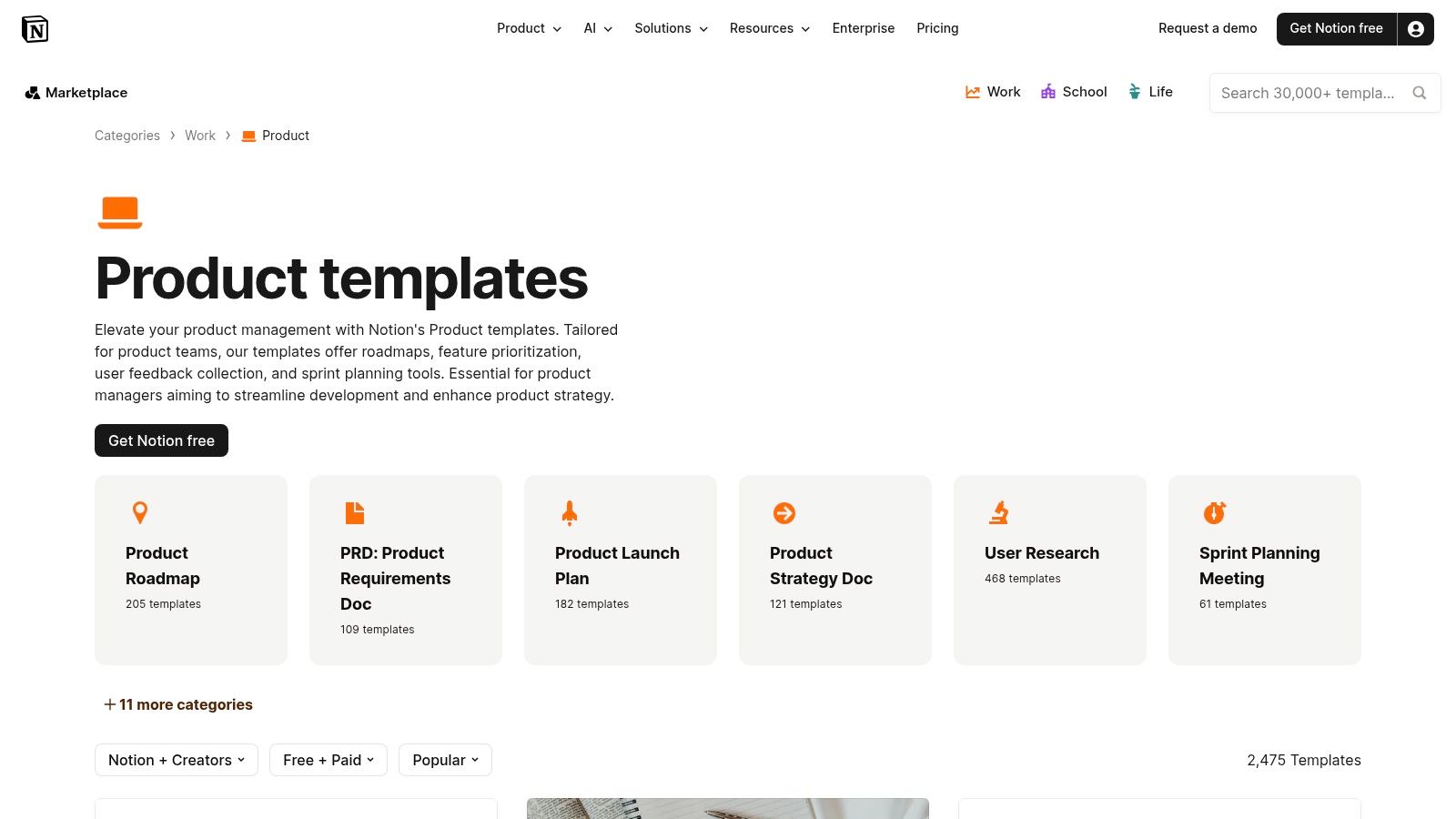Click the User Research microscope icon
This screenshot has height=819, width=1456.
(999, 513)
